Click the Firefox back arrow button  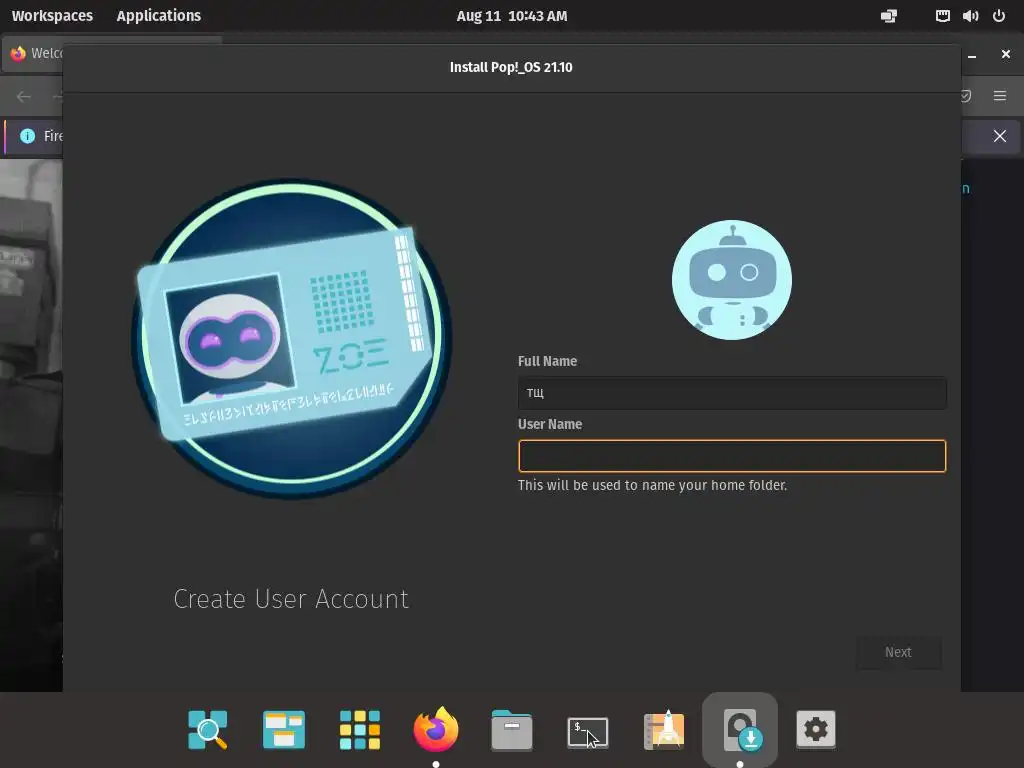tap(24, 97)
